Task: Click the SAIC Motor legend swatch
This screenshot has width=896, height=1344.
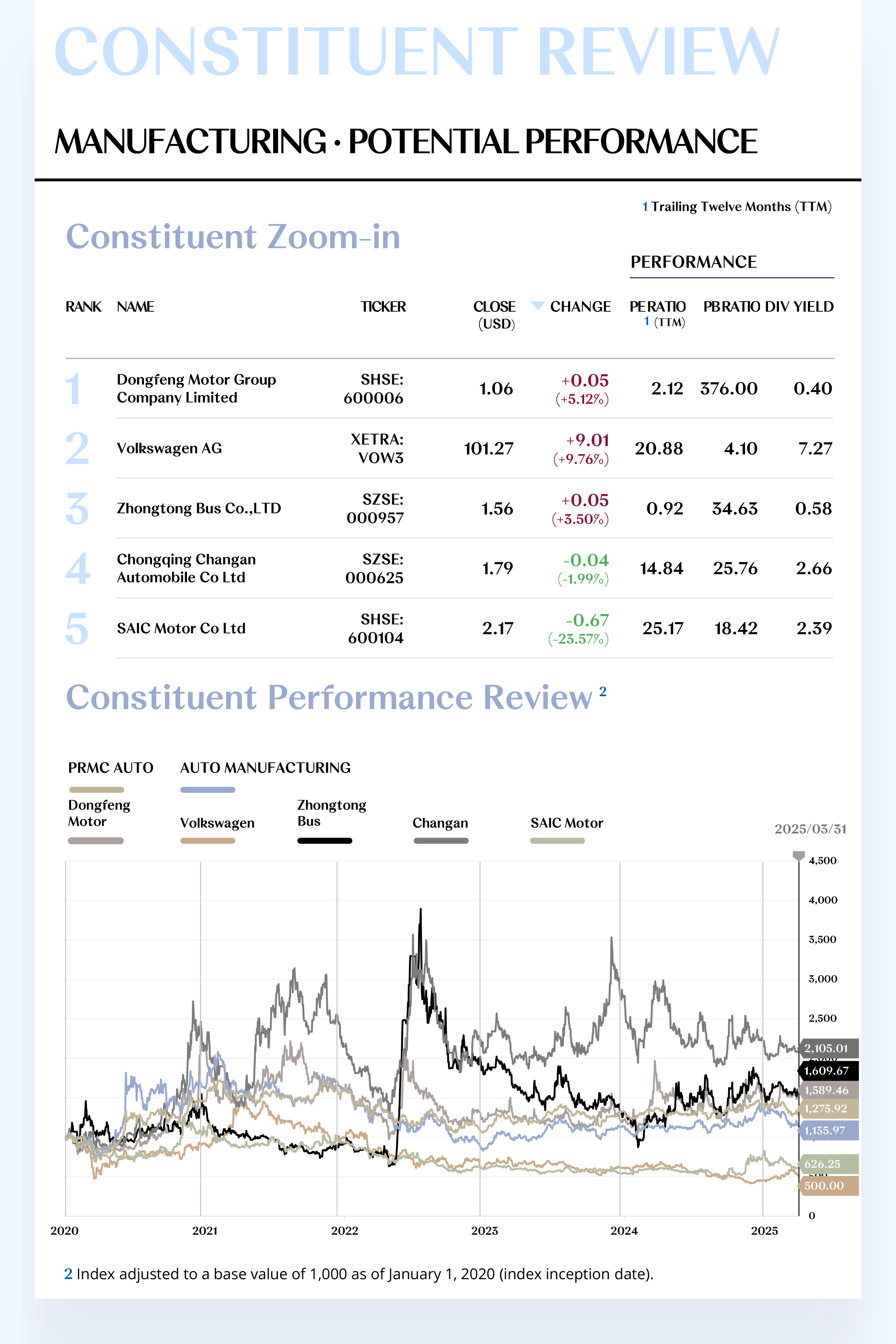Action: (x=557, y=840)
